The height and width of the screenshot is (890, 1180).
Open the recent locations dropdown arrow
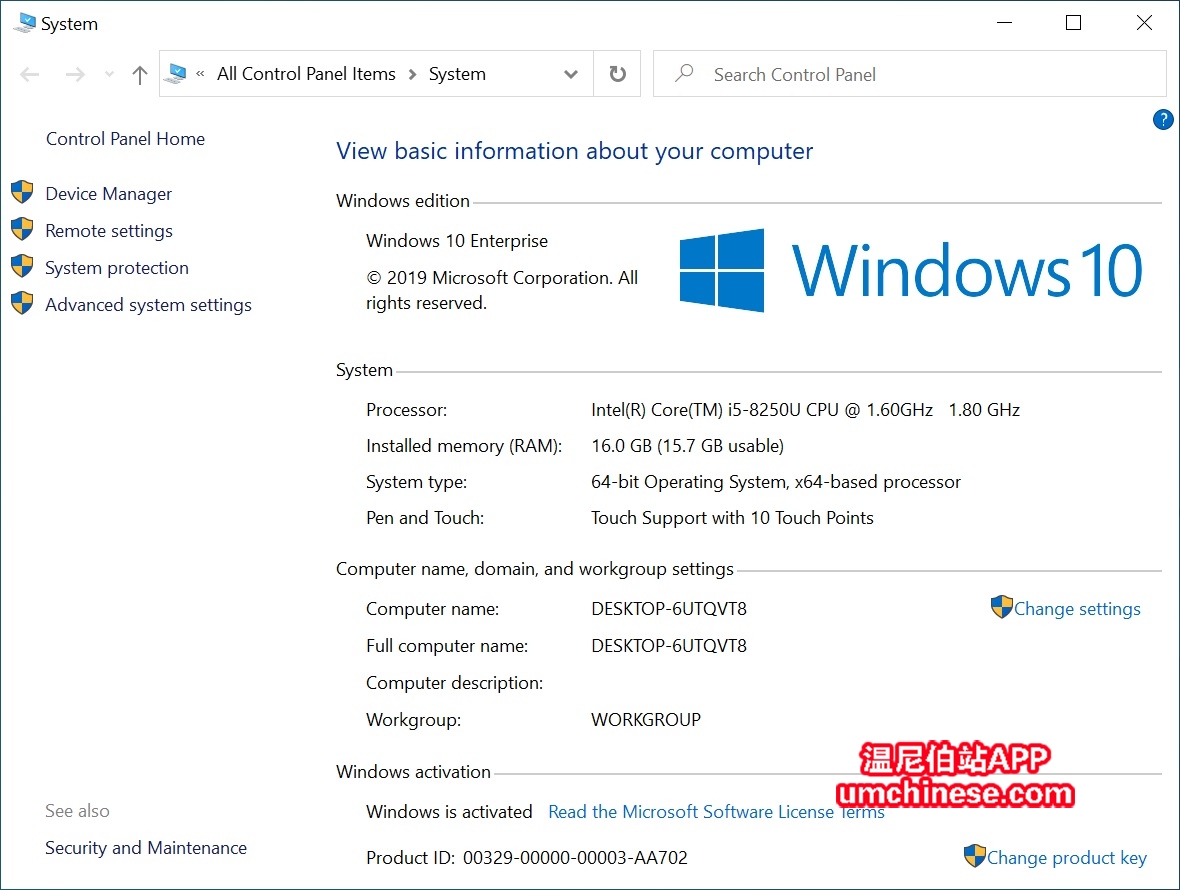(x=110, y=74)
